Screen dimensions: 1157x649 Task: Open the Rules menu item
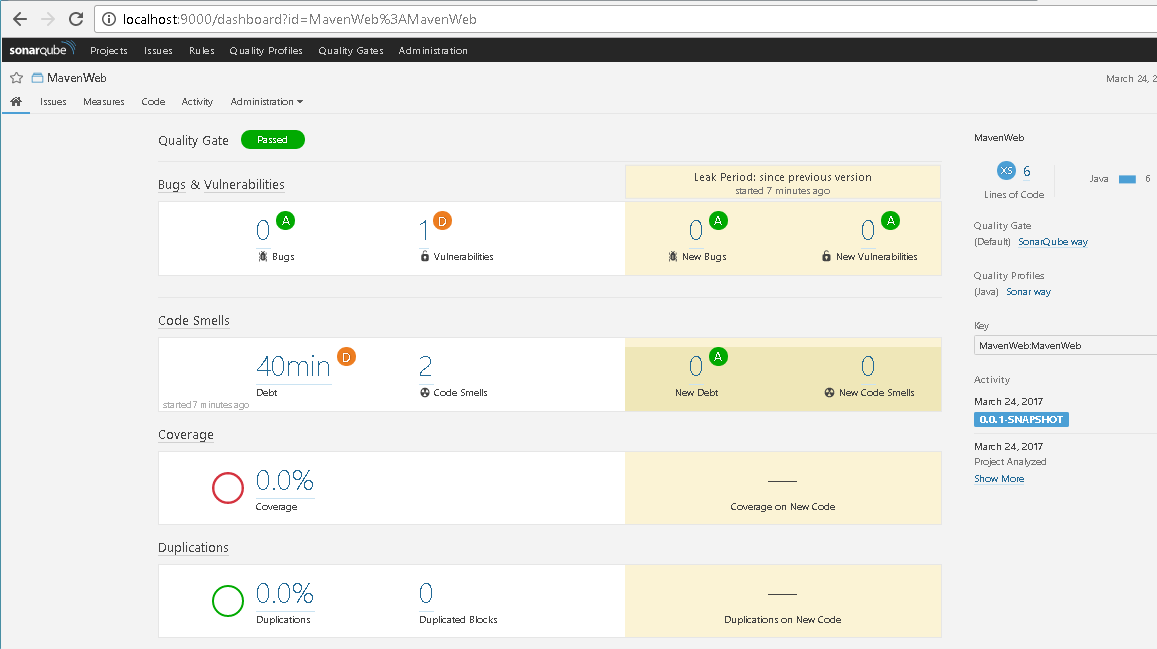coord(201,51)
